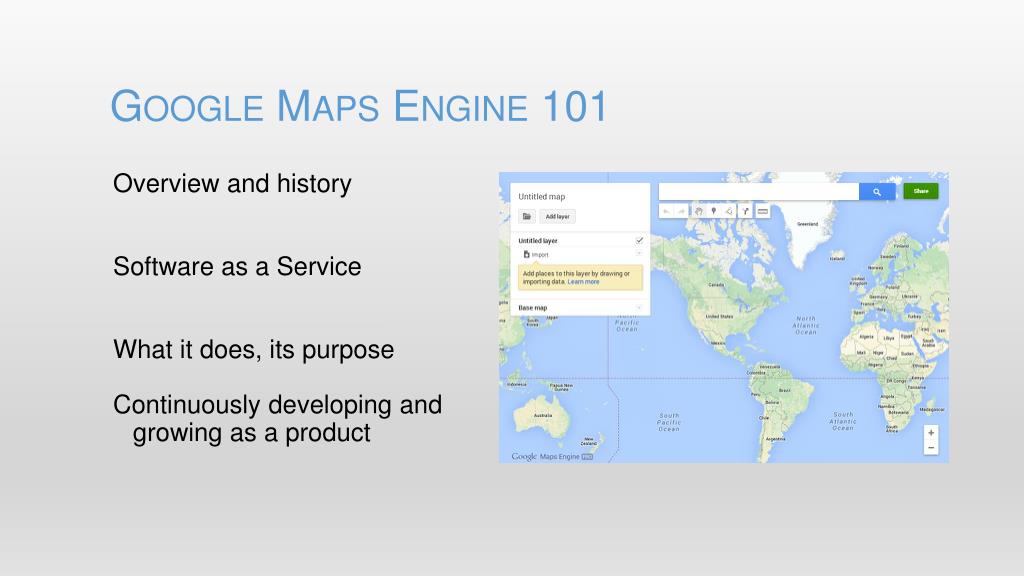The width and height of the screenshot is (1024, 576).
Task: Click the Google Maps Engine logo
Action: coord(551,456)
